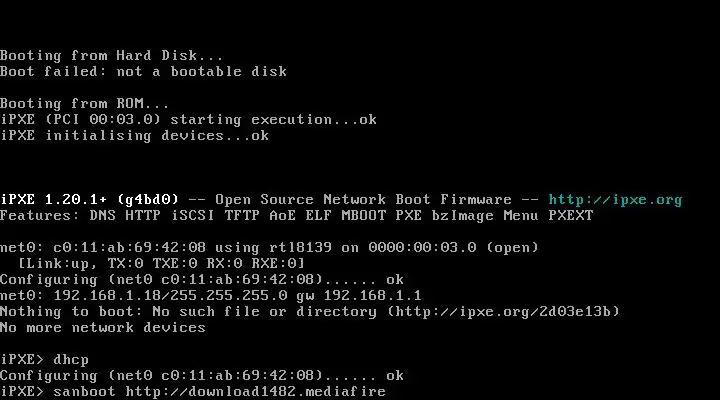Click the 'Features:' line listing DNS HTTP iSCSI
Image resolution: width=720 pixels, height=400 pixels.
[x=296, y=216]
